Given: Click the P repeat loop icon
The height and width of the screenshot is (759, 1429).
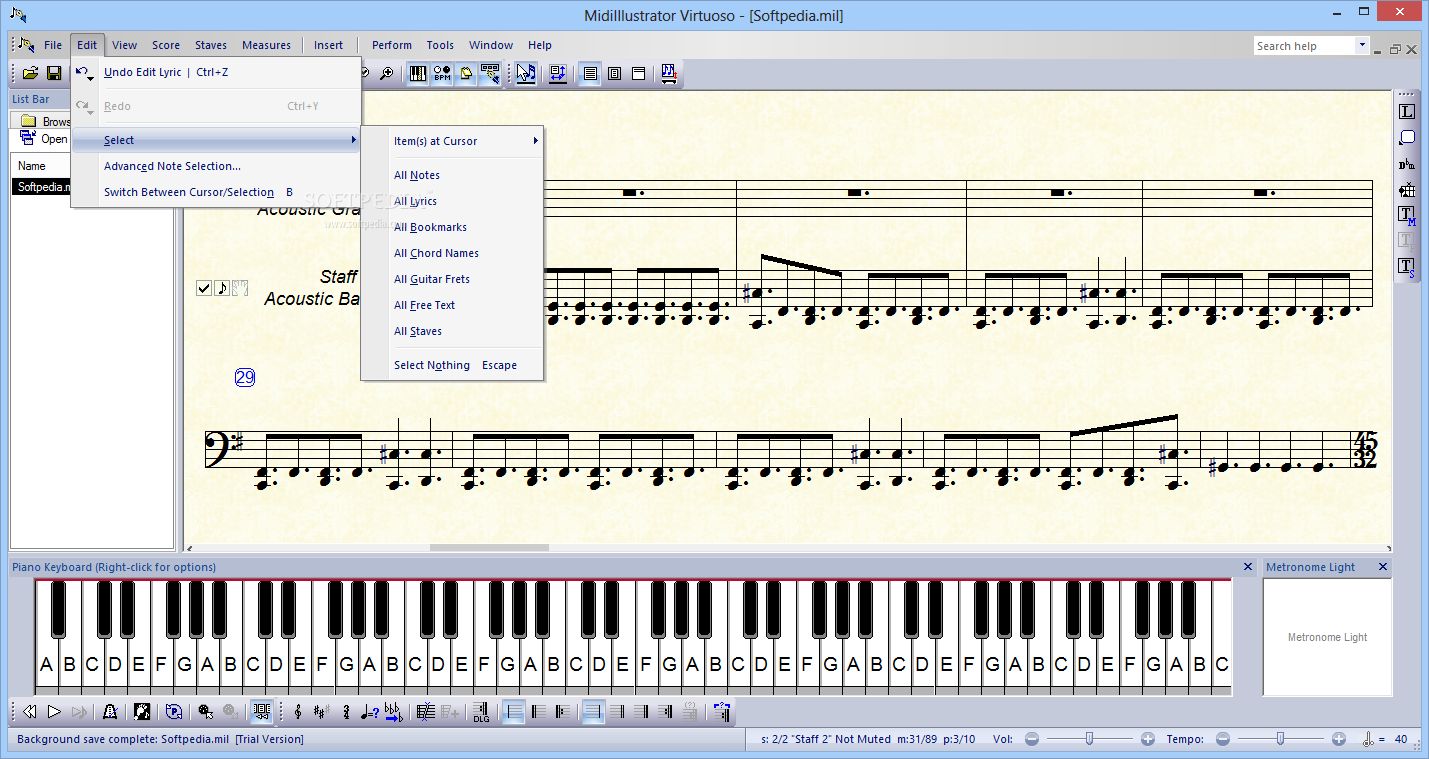Looking at the screenshot, I should click(x=174, y=712).
